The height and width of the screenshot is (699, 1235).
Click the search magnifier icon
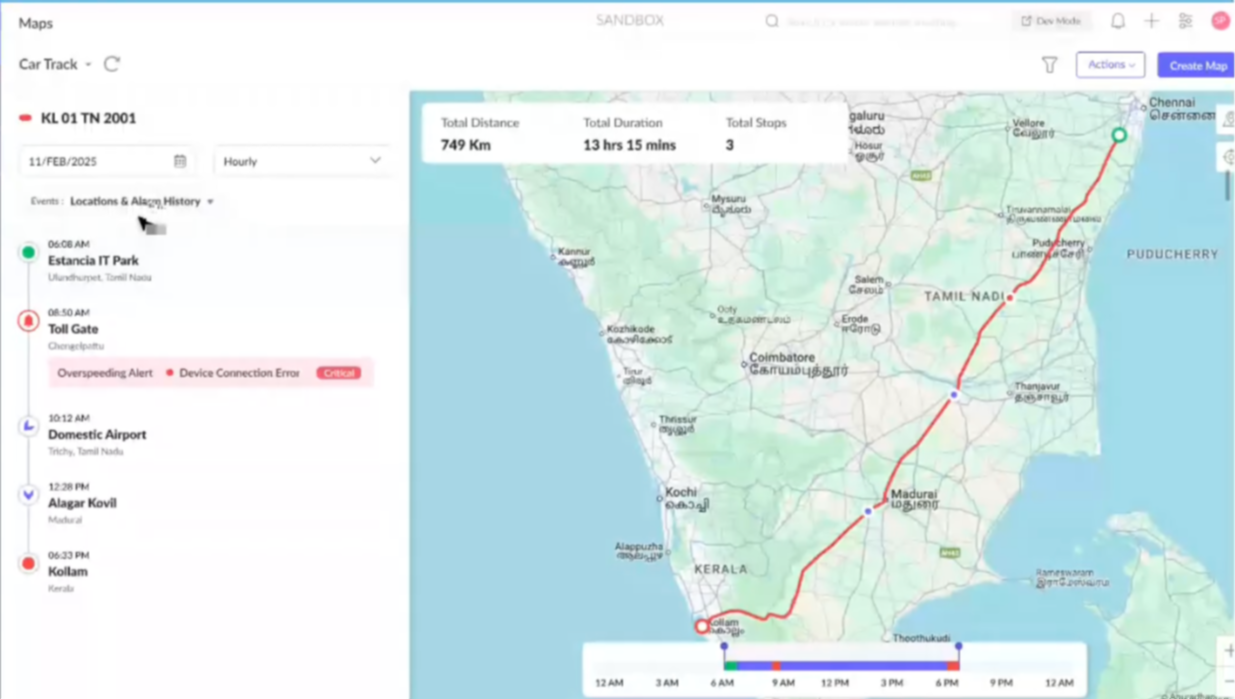click(x=772, y=21)
